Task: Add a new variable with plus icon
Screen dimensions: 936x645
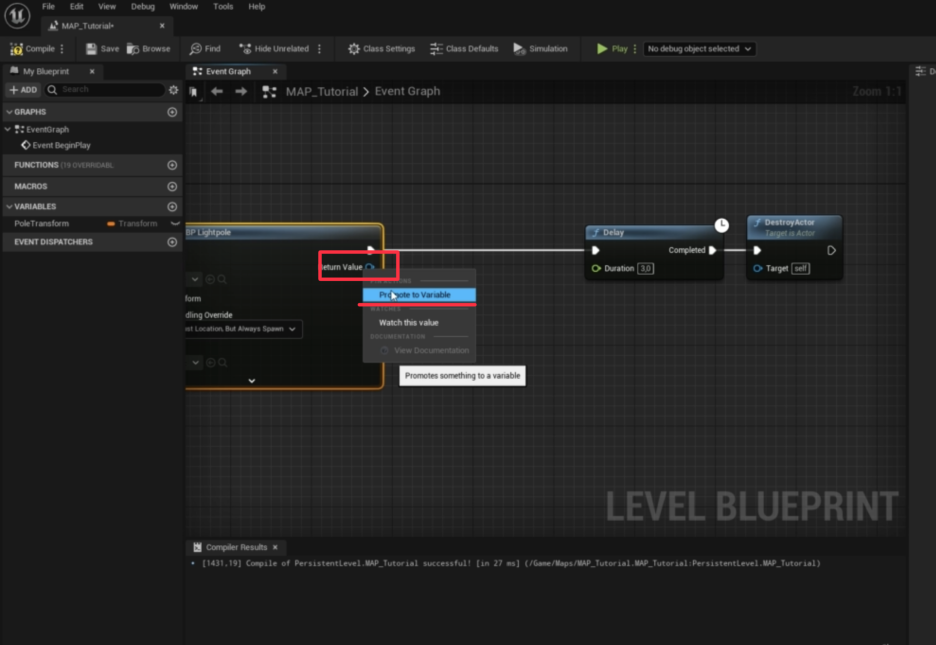Action: [x=172, y=206]
